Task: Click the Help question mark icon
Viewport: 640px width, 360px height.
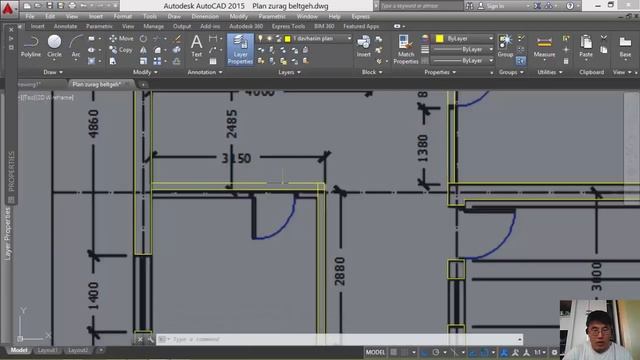Action: 570,6
